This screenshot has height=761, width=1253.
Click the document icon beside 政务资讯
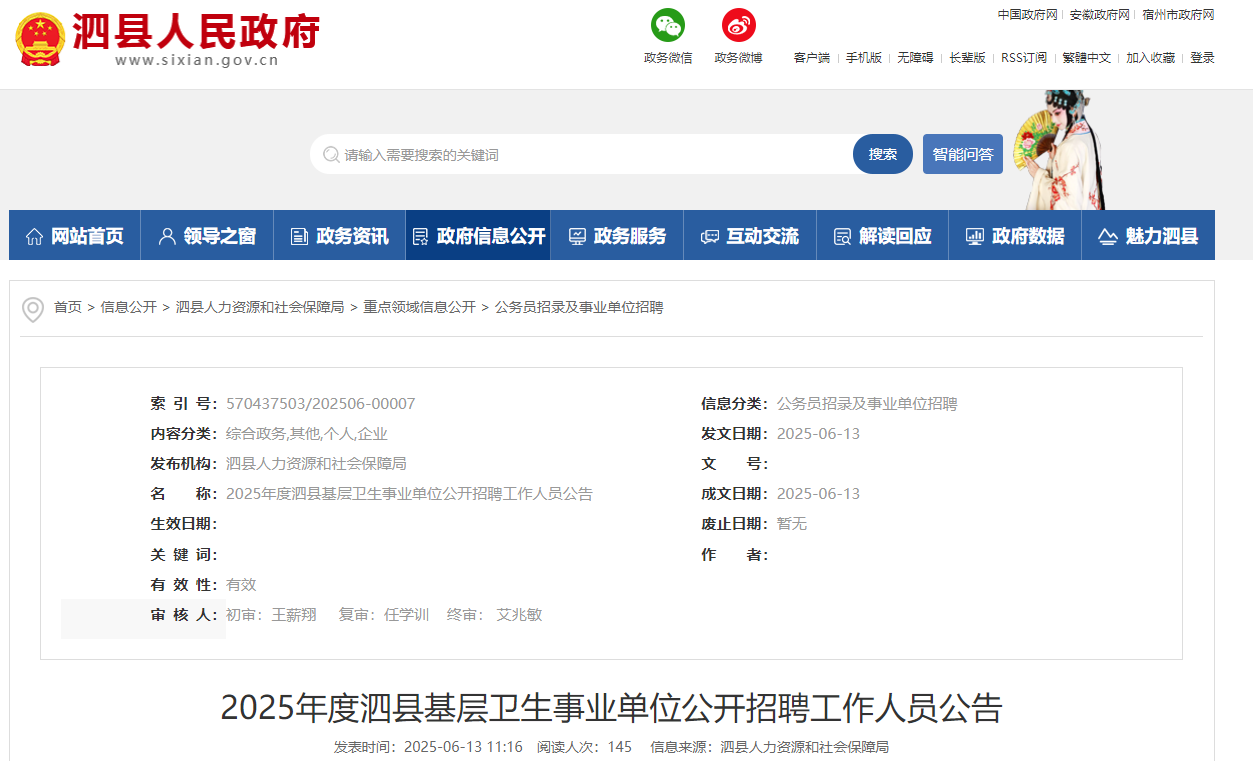[299, 237]
